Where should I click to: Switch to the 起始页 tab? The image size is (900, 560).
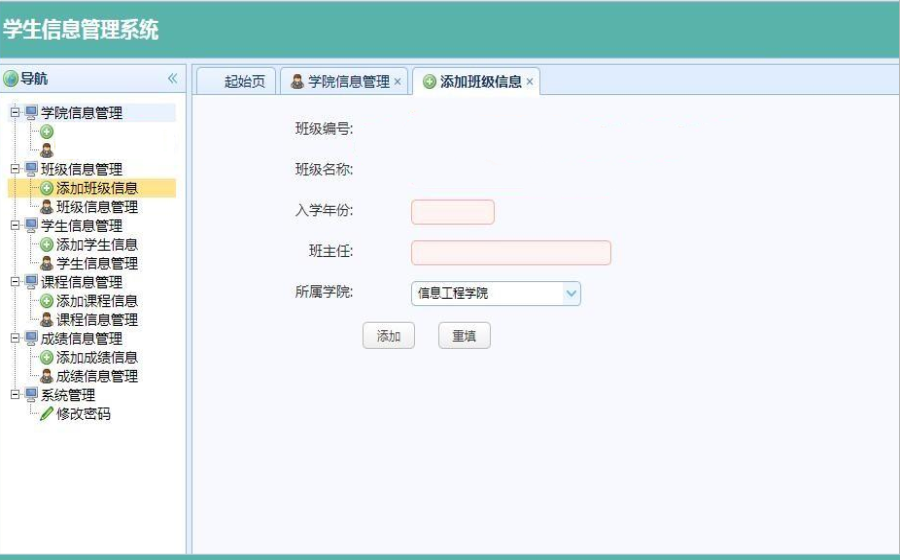pyautogui.click(x=237, y=81)
